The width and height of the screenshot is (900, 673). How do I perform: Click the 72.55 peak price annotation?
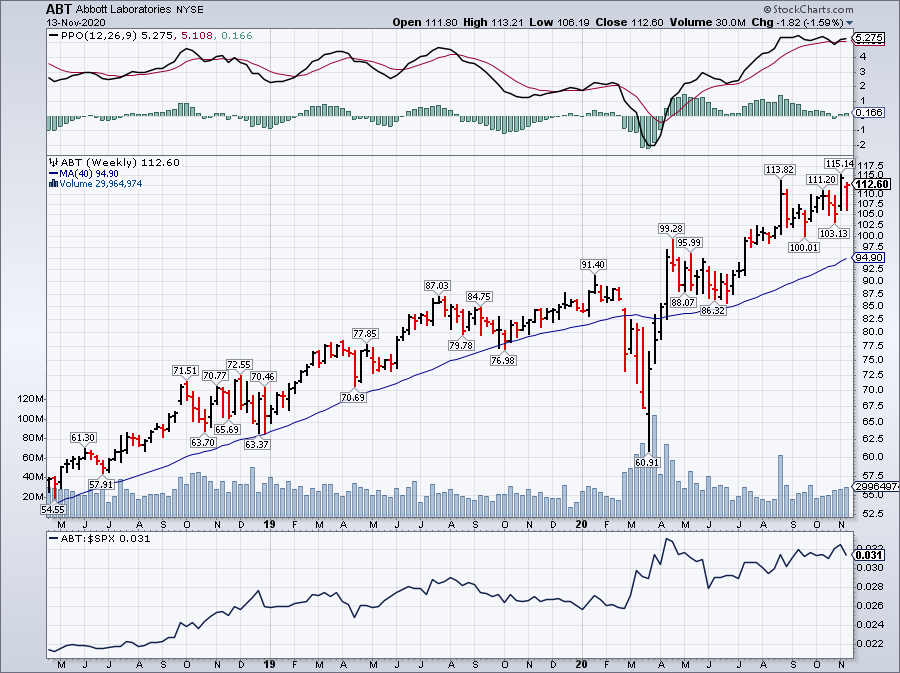click(239, 364)
